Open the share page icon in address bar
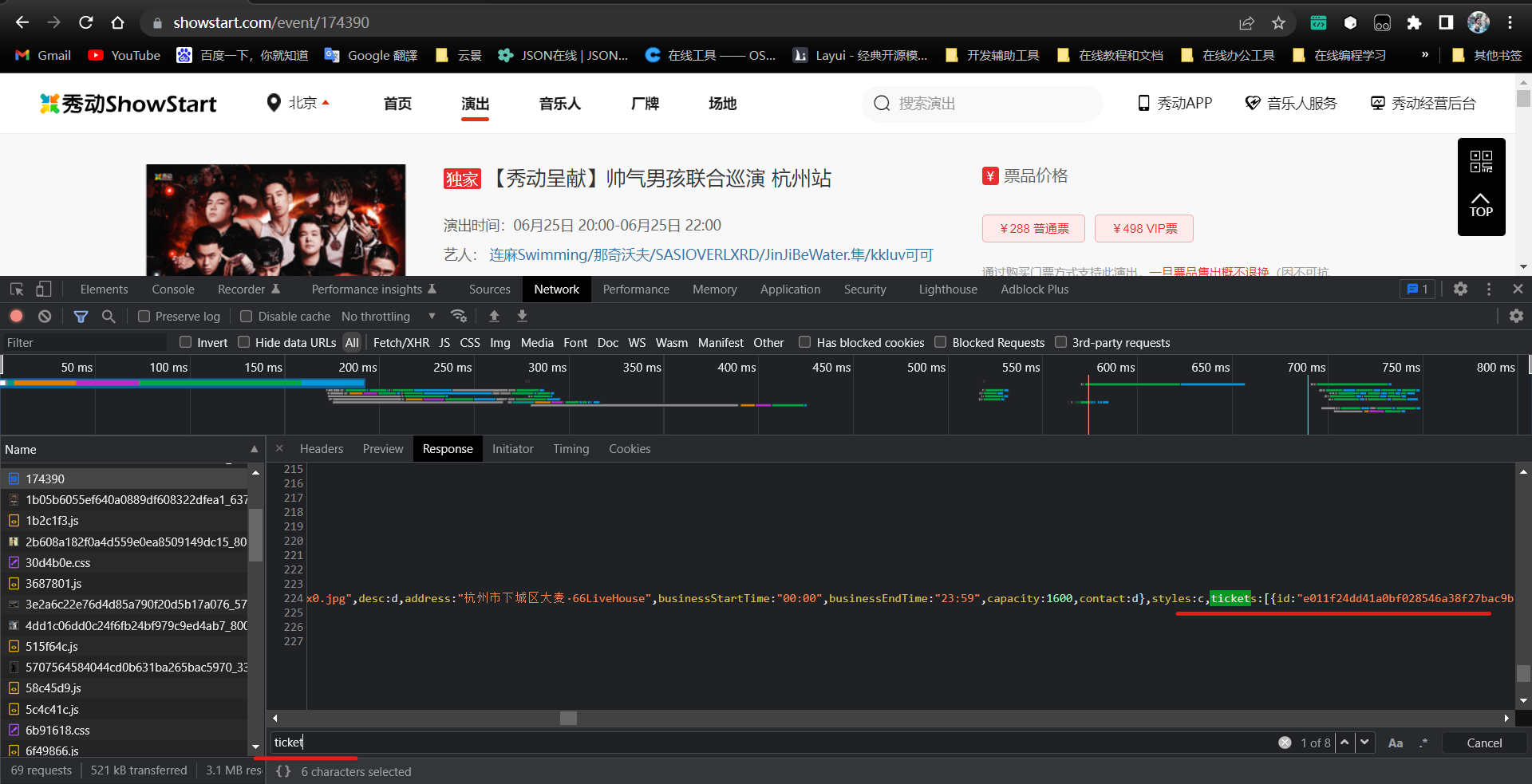This screenshot has width=1532, height=784. point(1246,22)
